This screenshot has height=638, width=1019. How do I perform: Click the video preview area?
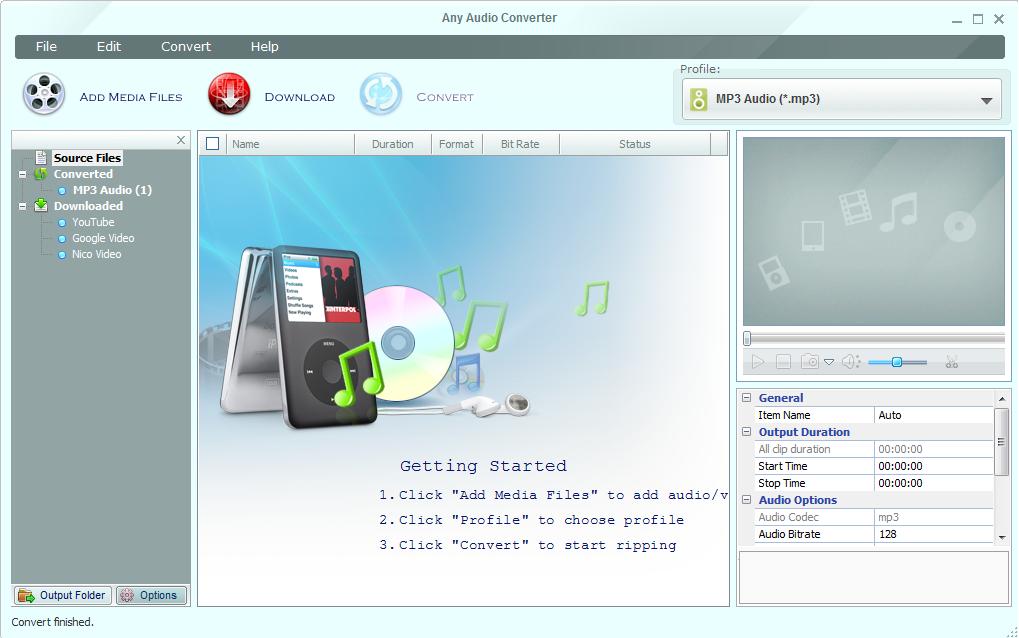[873, 231]
